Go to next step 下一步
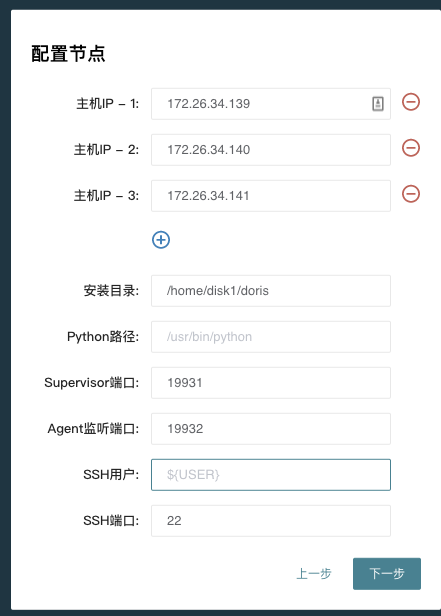This screenshot has height=616, width=441. coord(387,574)
